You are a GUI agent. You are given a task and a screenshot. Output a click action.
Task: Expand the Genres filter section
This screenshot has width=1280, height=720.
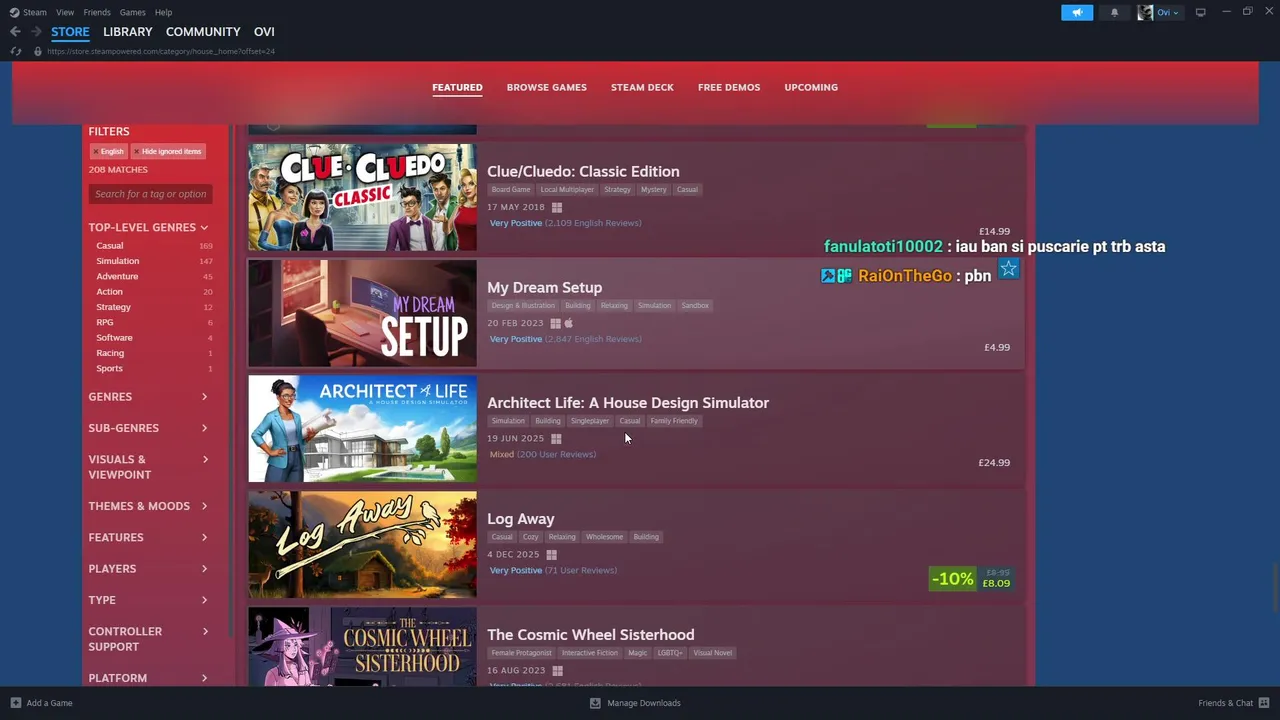coord(148,397)
